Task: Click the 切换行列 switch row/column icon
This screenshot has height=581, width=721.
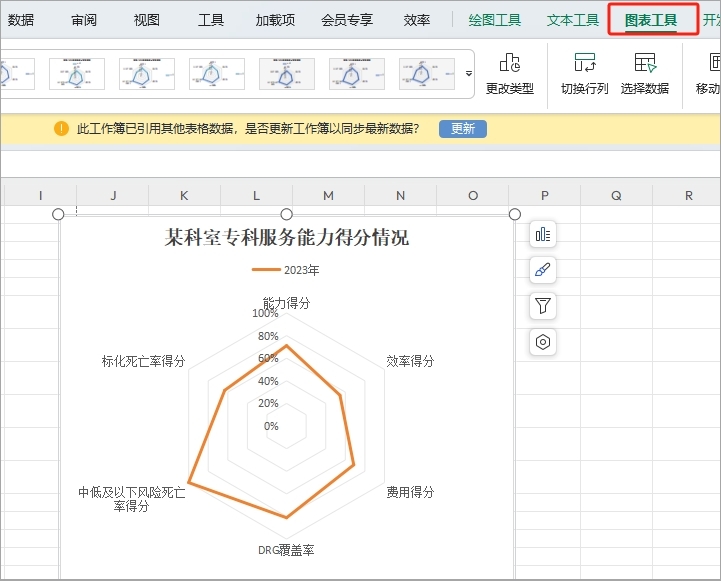Action: (x=584, y=64)
